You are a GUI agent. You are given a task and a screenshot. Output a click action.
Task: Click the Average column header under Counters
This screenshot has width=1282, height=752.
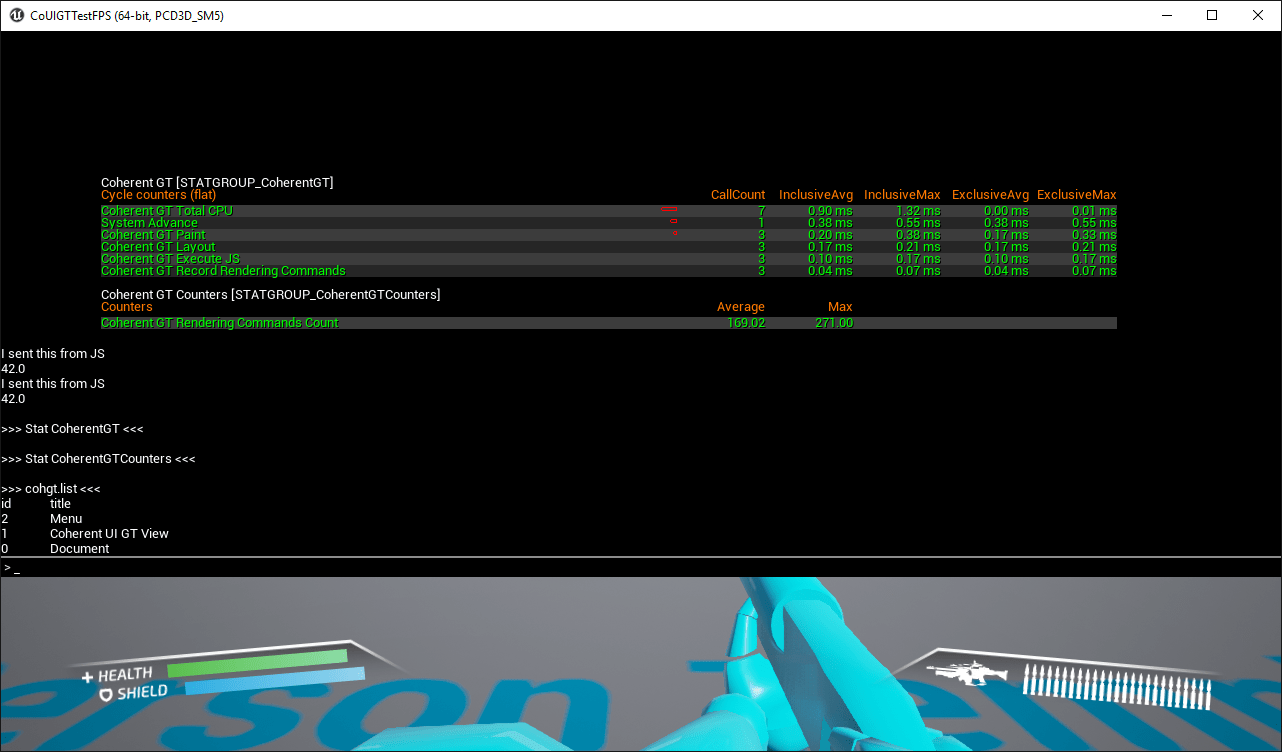[x=740, y=306]
